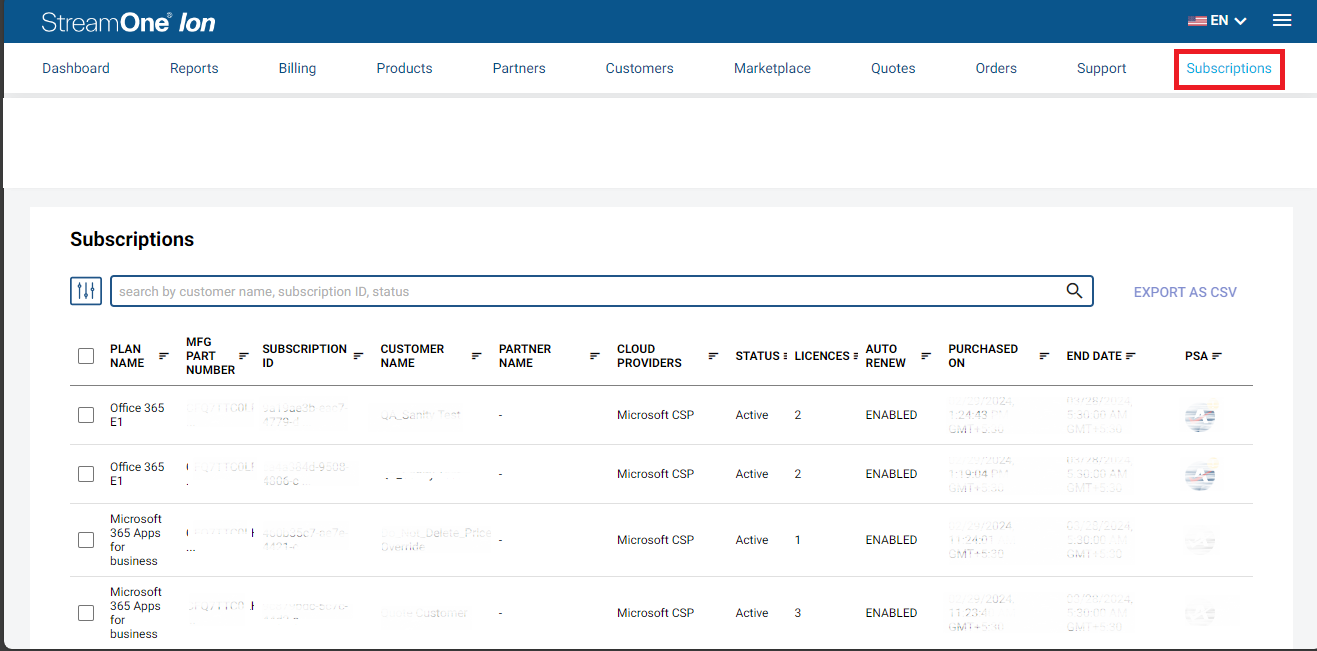This screenshot has height=651, width=1317.
Task: Click the Cloud Providers column header text
Action: tap(649, 356)
